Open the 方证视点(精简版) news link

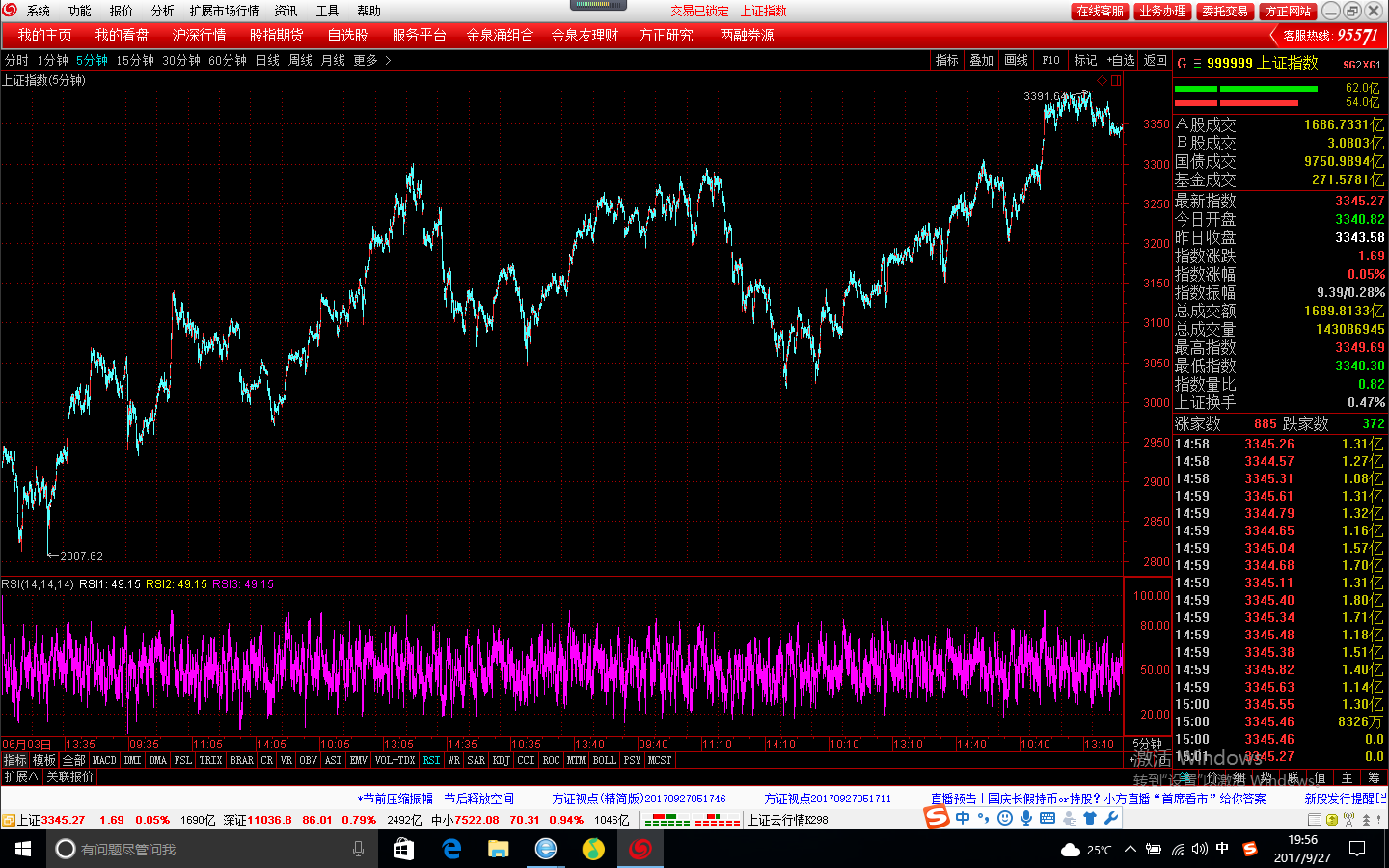[639, 799]
